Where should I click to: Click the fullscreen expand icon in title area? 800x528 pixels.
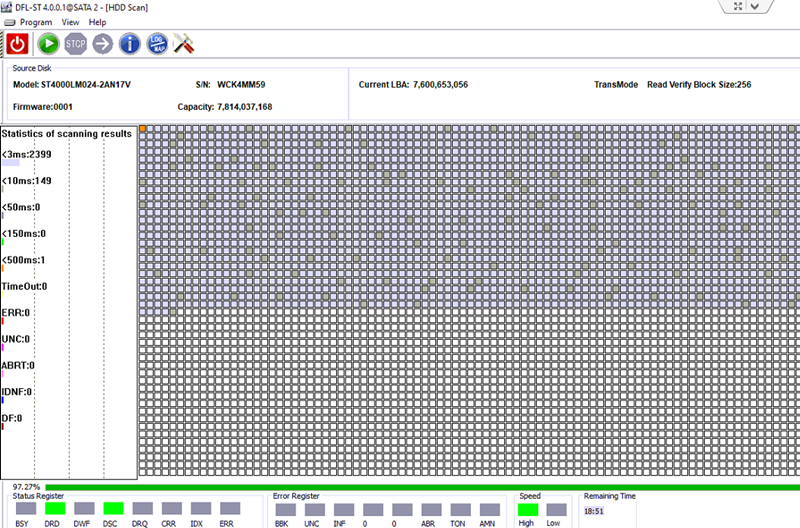click(738, 6)
